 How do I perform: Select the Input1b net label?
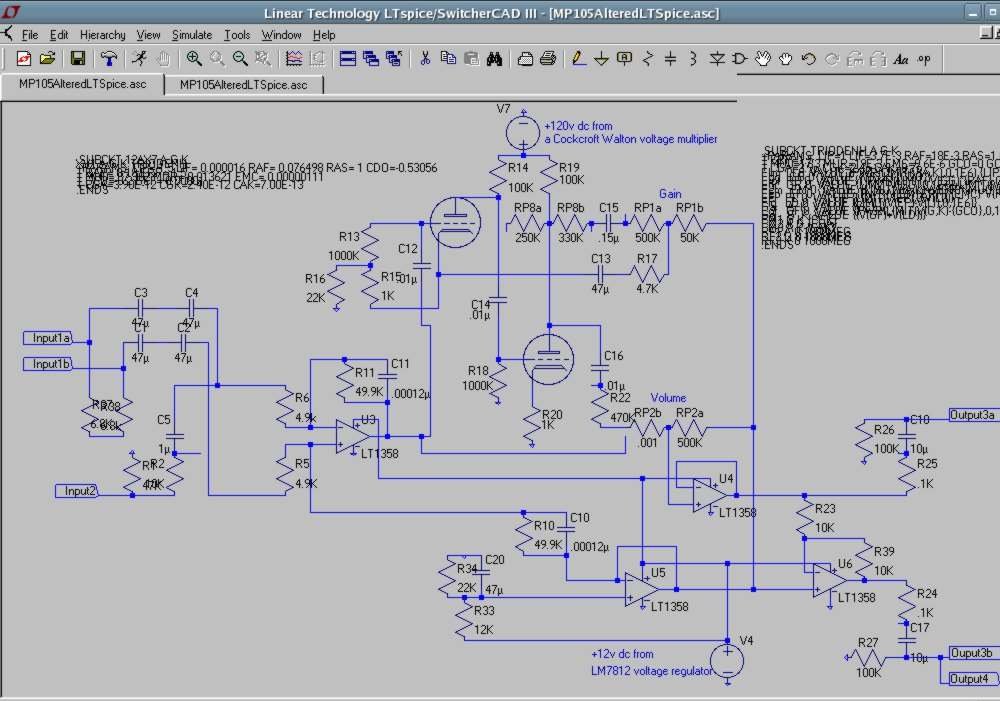[48, 364]
